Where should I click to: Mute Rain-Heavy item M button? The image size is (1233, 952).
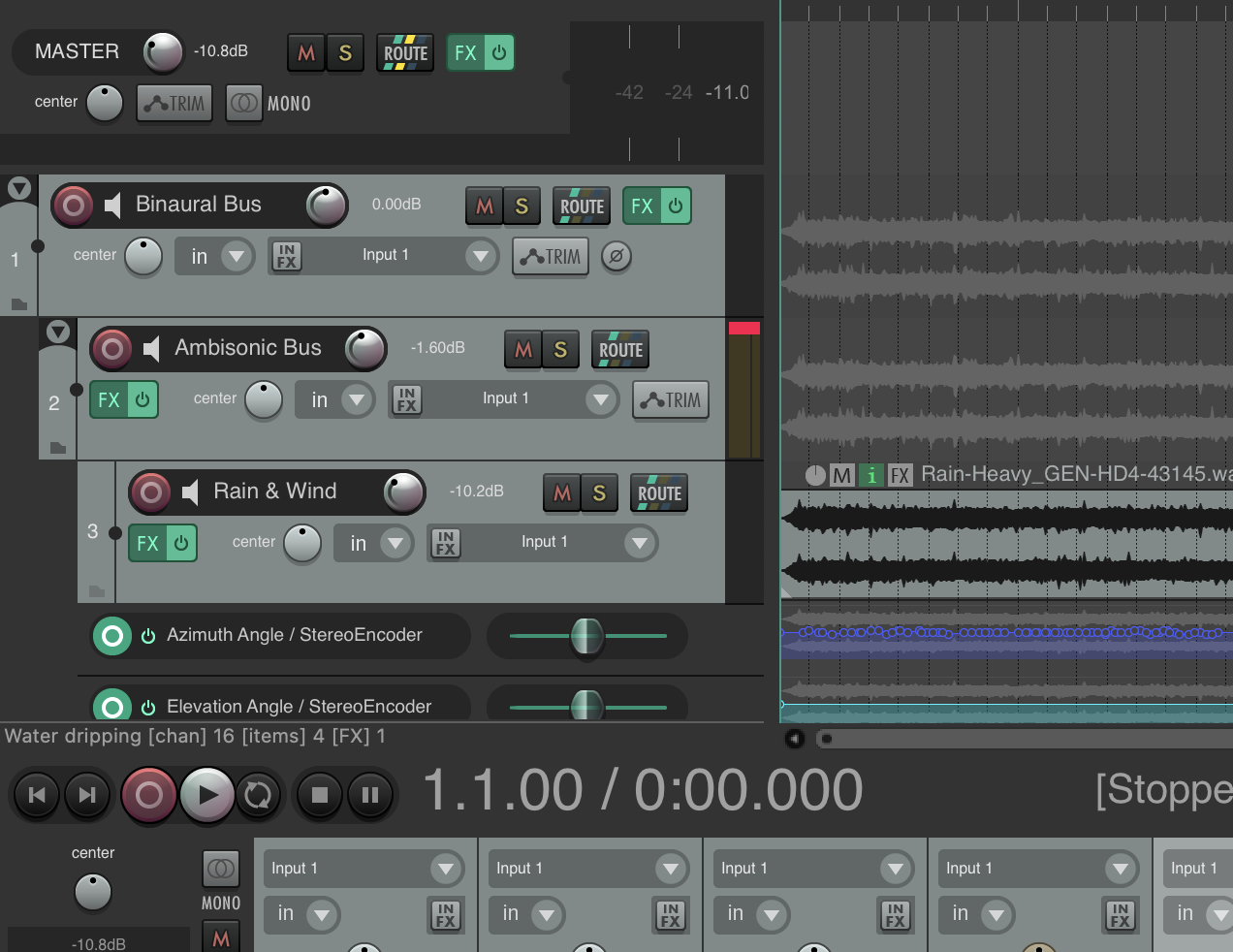pos(841,475)
